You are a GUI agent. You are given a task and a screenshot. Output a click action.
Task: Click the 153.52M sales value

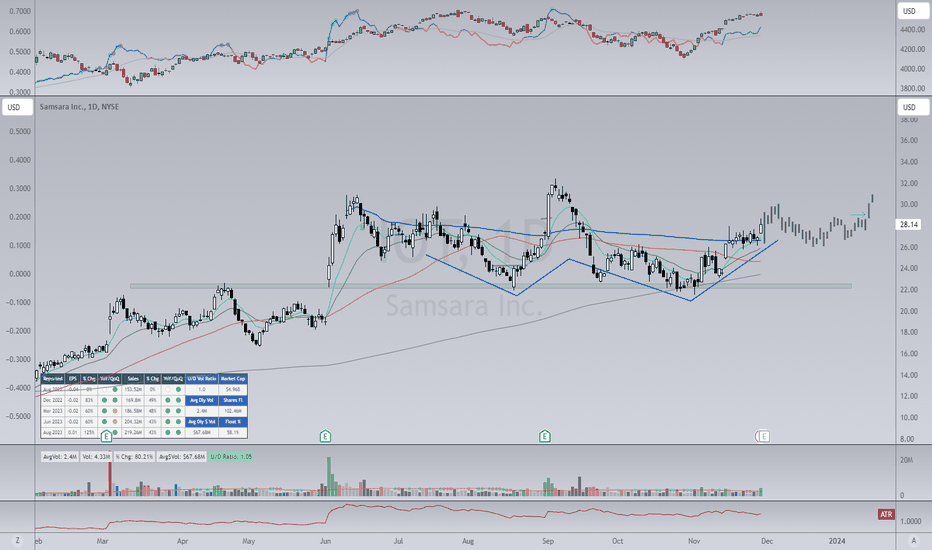(133, 389)
